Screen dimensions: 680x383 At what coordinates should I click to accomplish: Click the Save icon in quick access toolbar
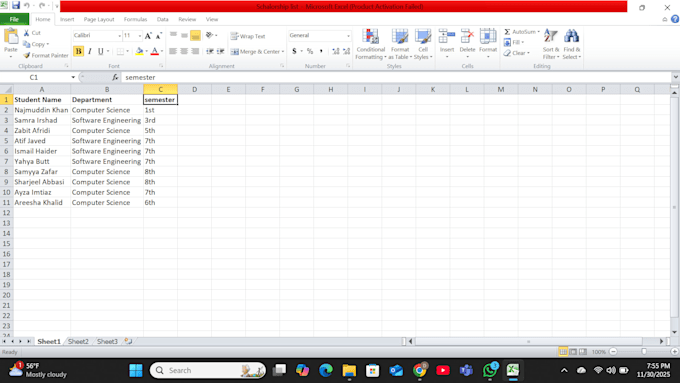[x=16, y=6]
